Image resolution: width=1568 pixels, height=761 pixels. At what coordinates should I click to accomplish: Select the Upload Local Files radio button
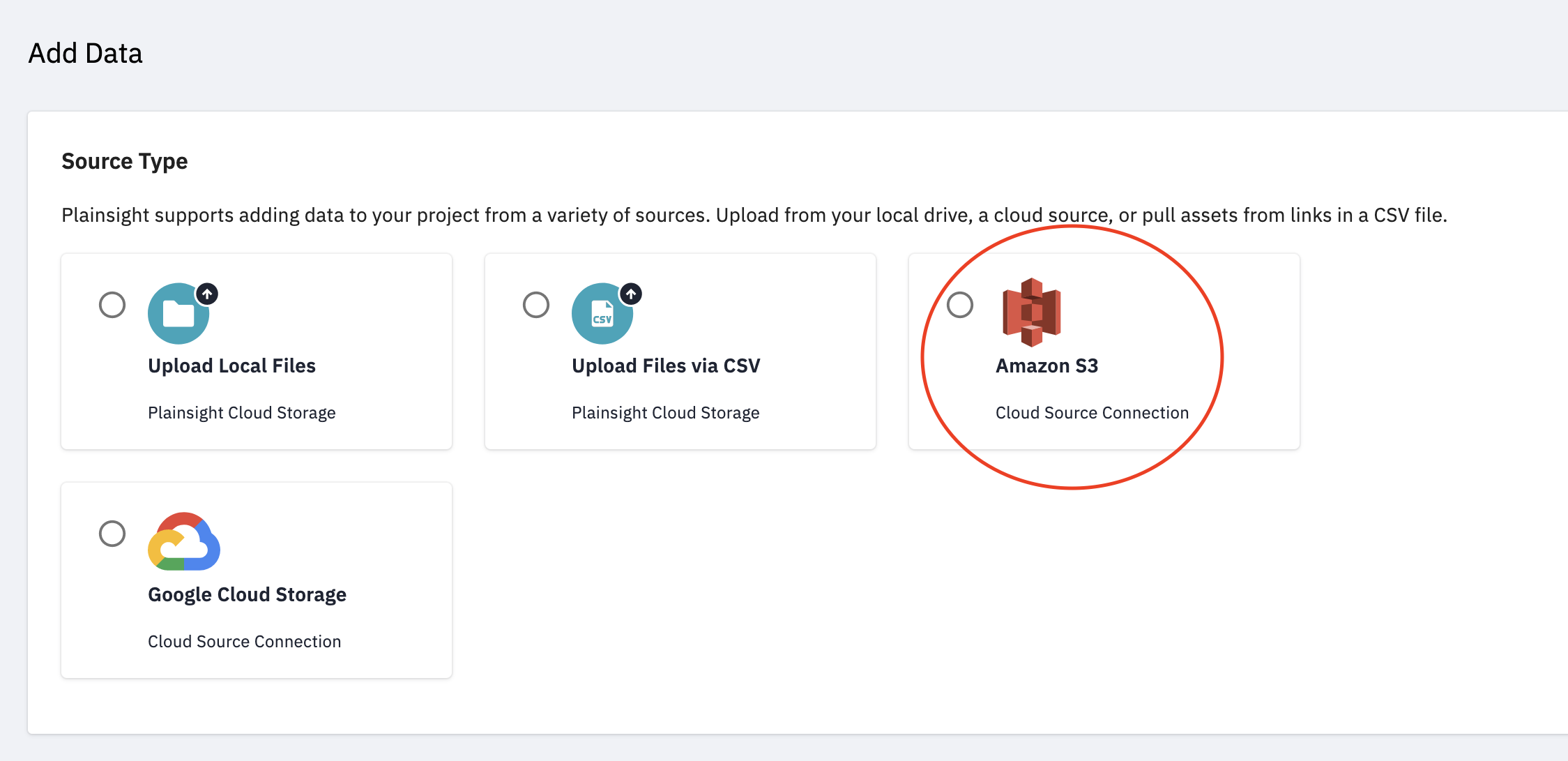click(112, 305)
